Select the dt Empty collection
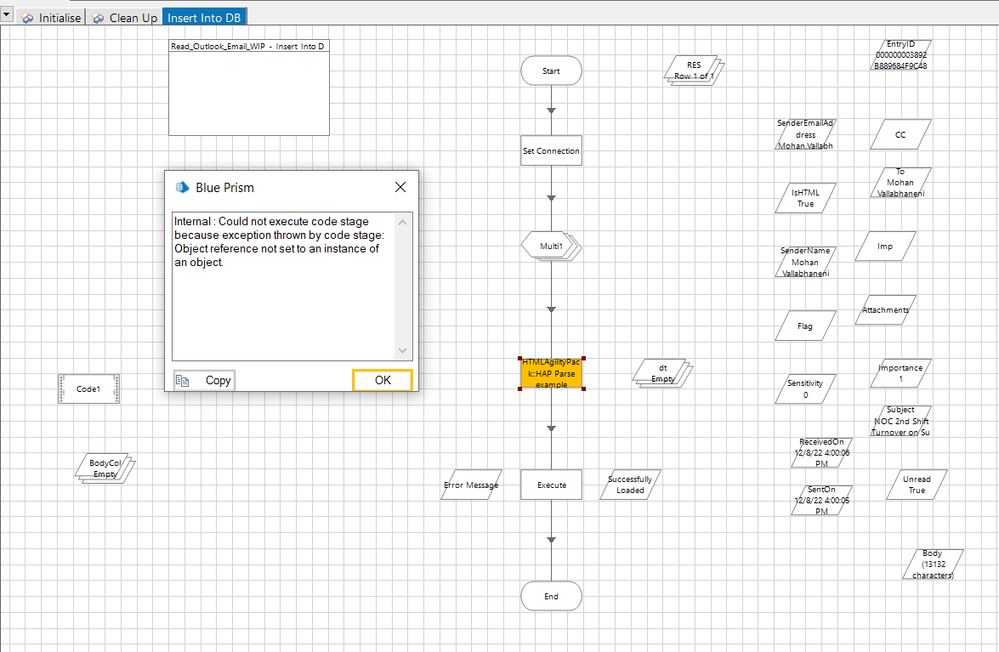This screenshot has width=999, height=652. [663, 373]
